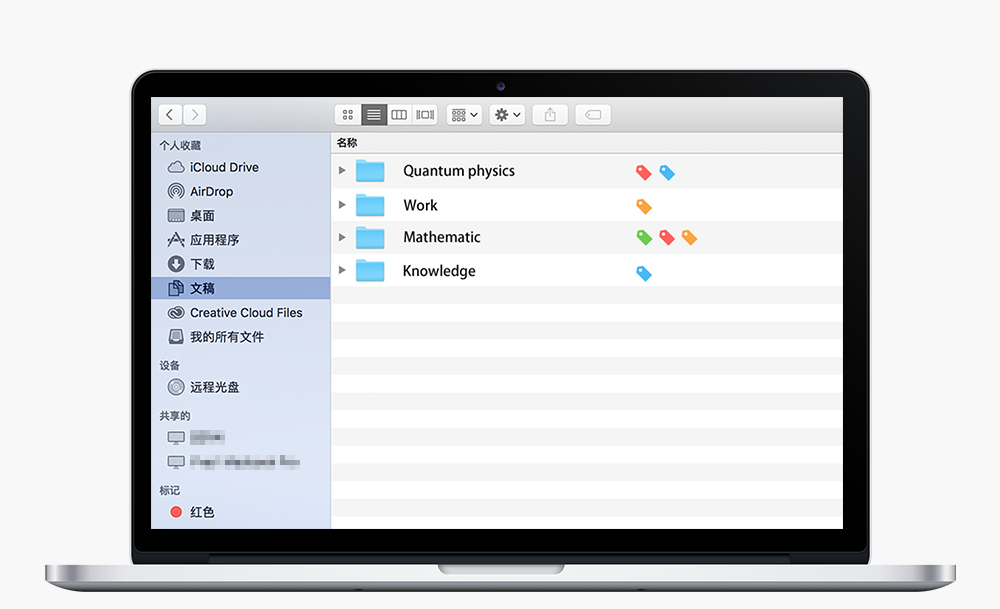The width and height of the screenshot is (1000, 609).
Task: Select the red 红色 tag in sidebar
Action: 202,512
